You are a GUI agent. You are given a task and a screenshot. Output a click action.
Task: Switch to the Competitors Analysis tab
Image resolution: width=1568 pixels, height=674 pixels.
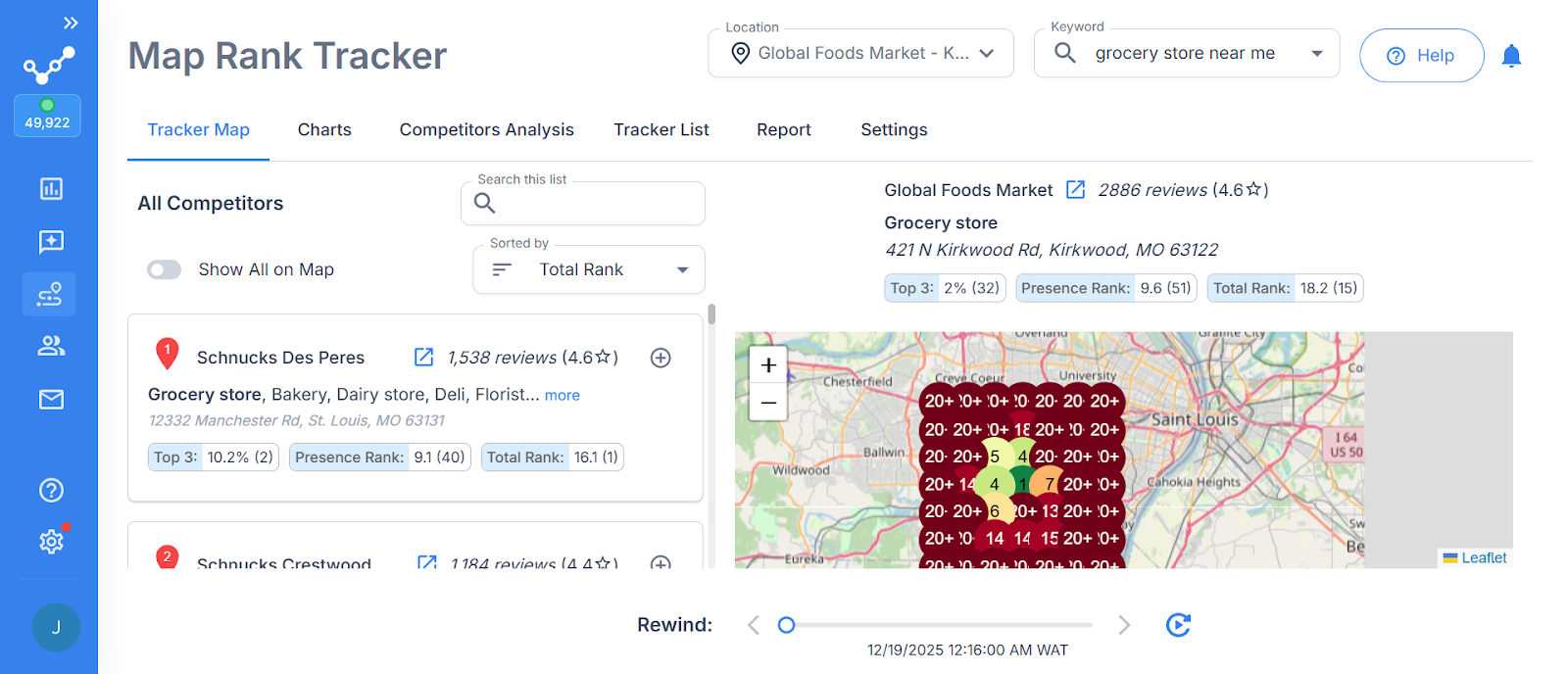tap(486, 129)
